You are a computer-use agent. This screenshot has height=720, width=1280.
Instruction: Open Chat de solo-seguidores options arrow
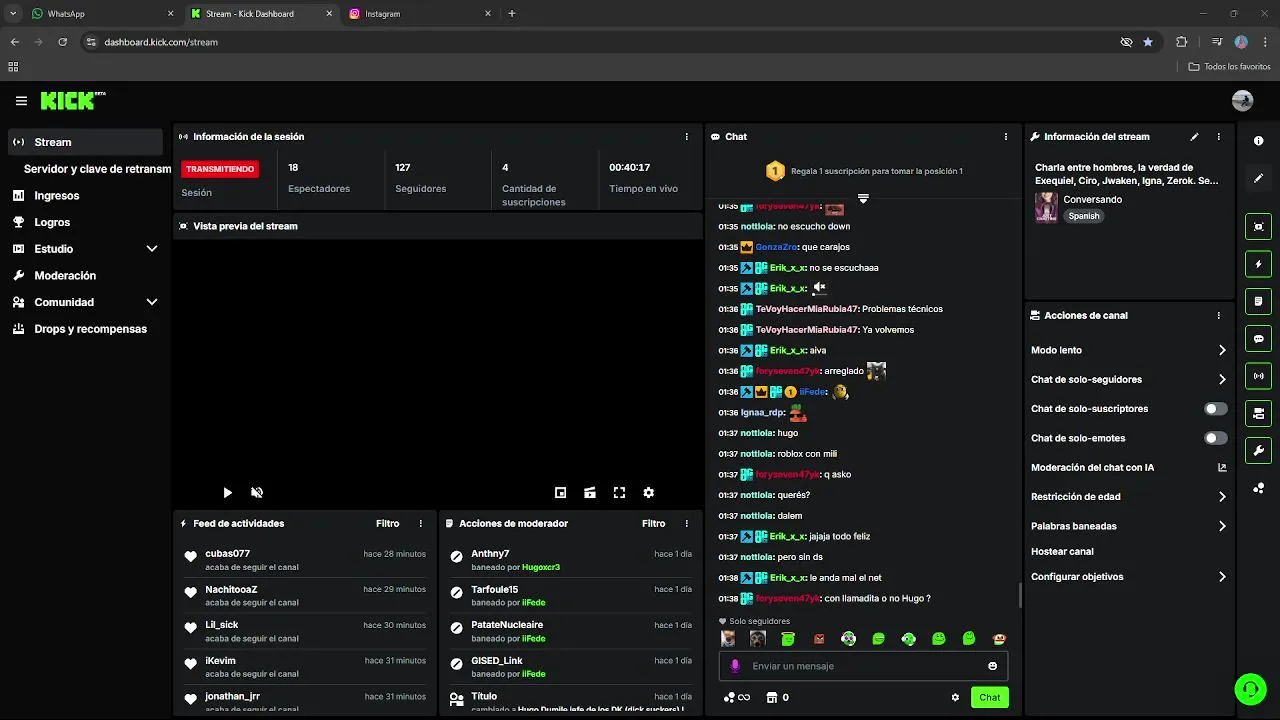(1221, 380)
